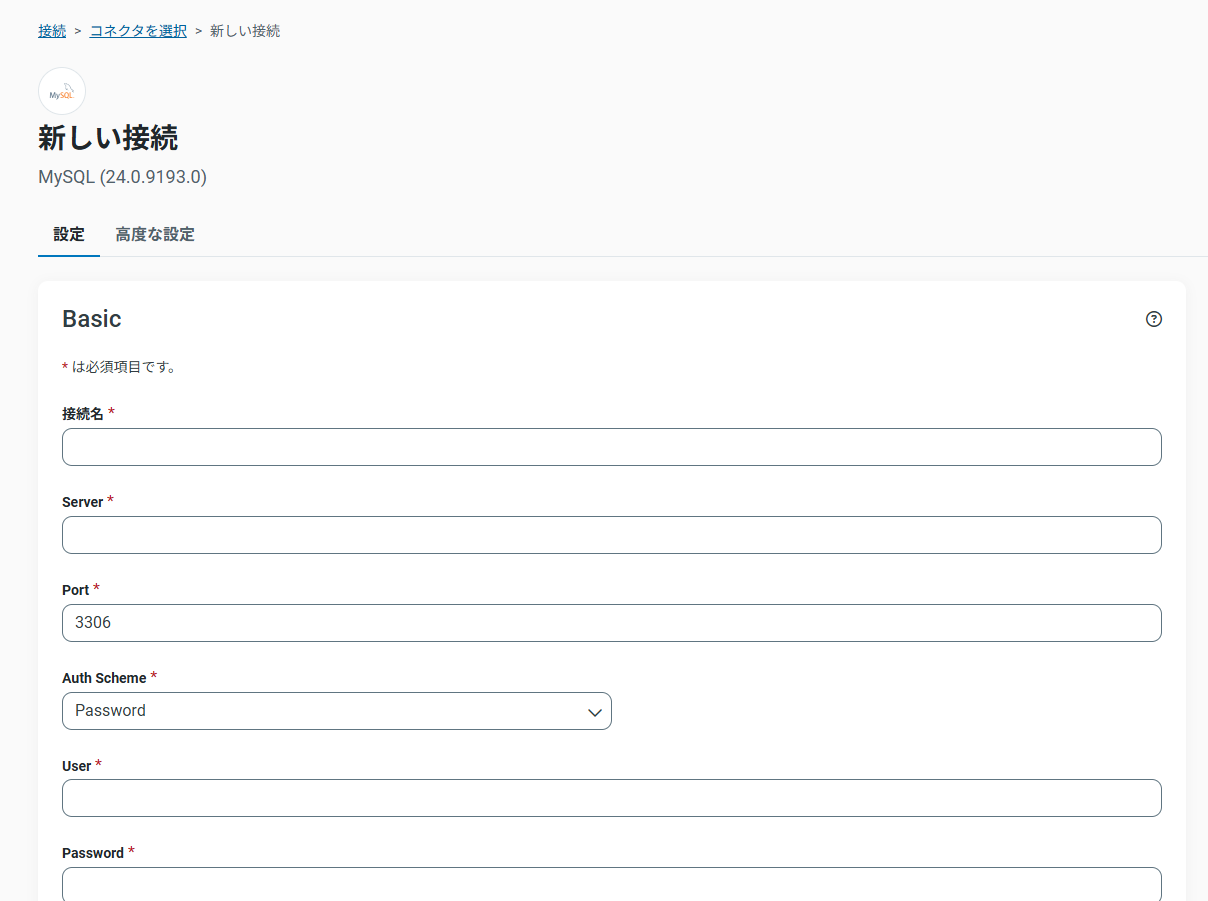Follow the 接続 breadcrumb link
Screen dimensions: 1208x901
(52, 31)
